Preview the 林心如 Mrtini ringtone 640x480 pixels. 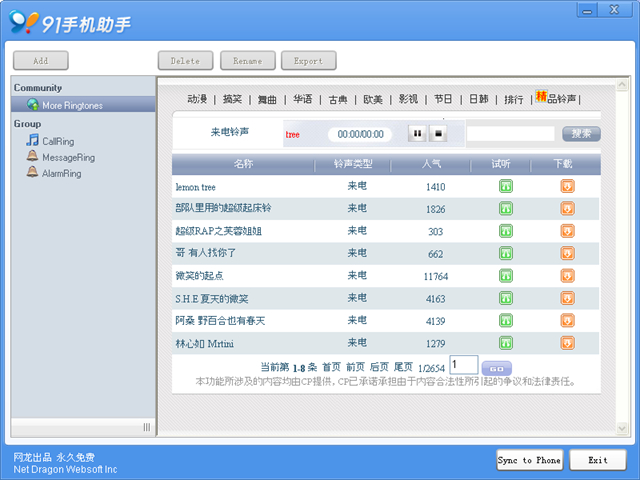pyautogui.click(x=506, y=343)
